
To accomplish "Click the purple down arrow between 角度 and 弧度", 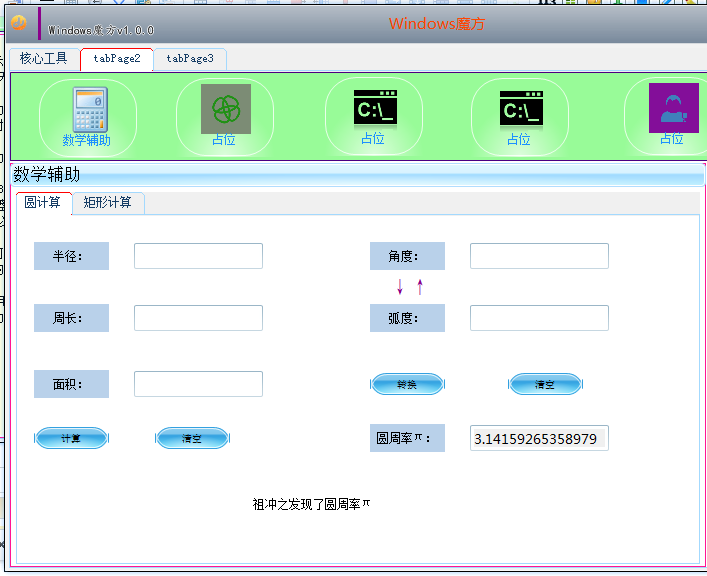I will point(400,286).
